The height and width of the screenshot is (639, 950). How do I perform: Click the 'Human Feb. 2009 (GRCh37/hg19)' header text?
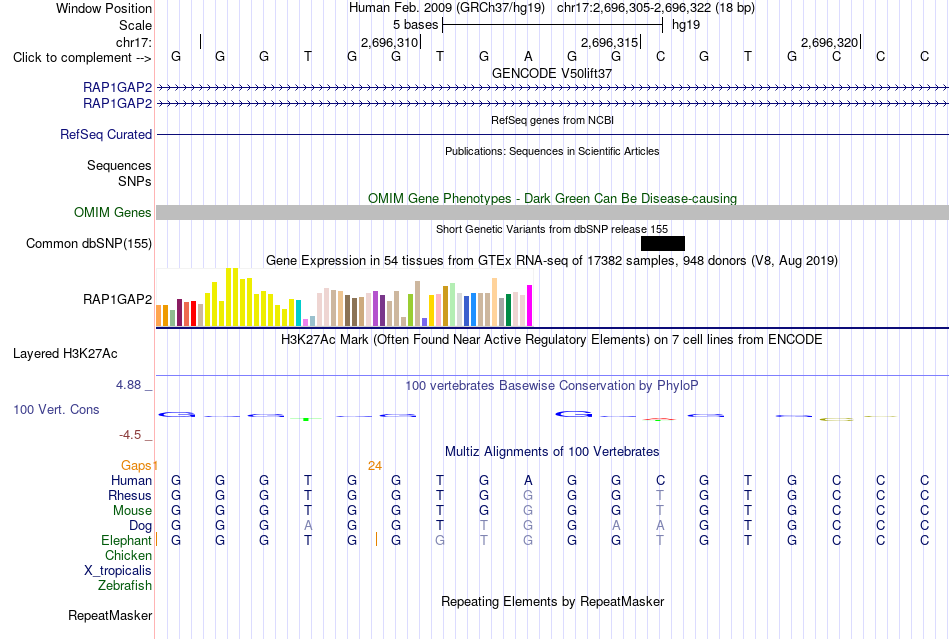coord(447,8)
